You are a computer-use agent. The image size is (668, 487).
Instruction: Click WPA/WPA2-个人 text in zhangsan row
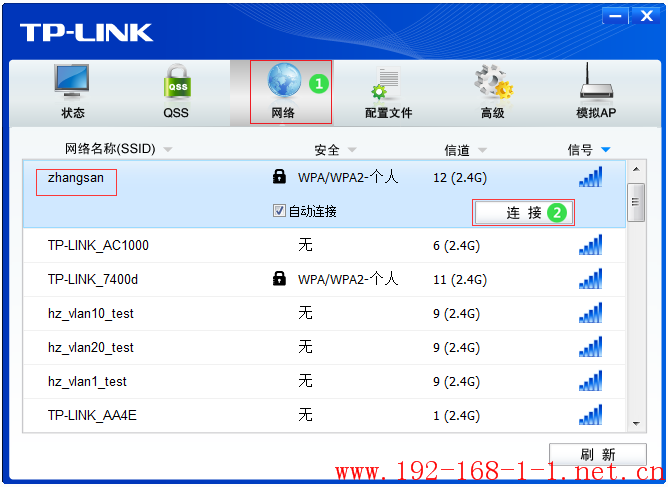[348, 177]
